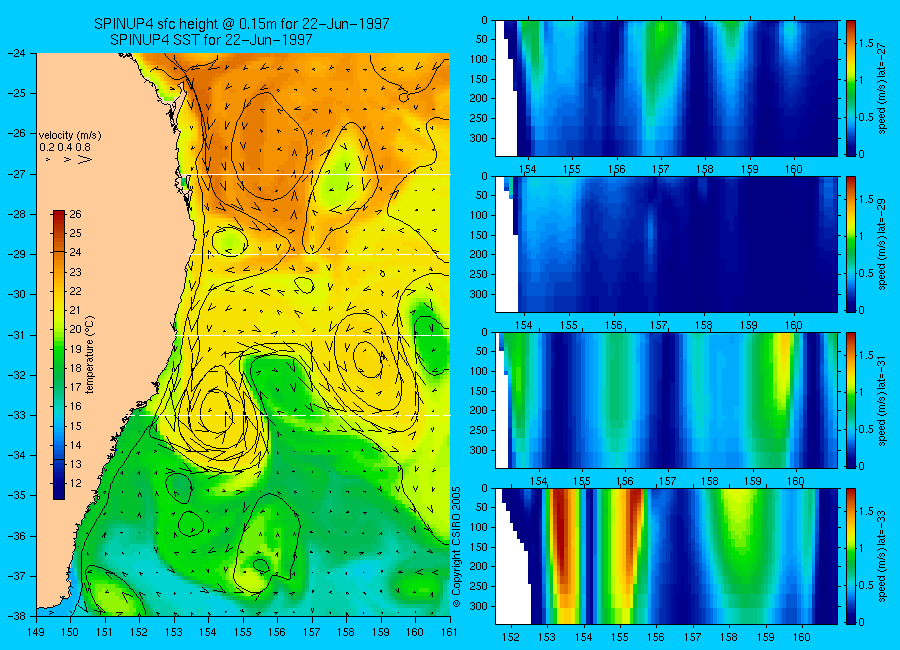The width and height of the screenshot is (900, 650).
Task: Select latitude label -24 on the map axis
Action: [16, 53]
